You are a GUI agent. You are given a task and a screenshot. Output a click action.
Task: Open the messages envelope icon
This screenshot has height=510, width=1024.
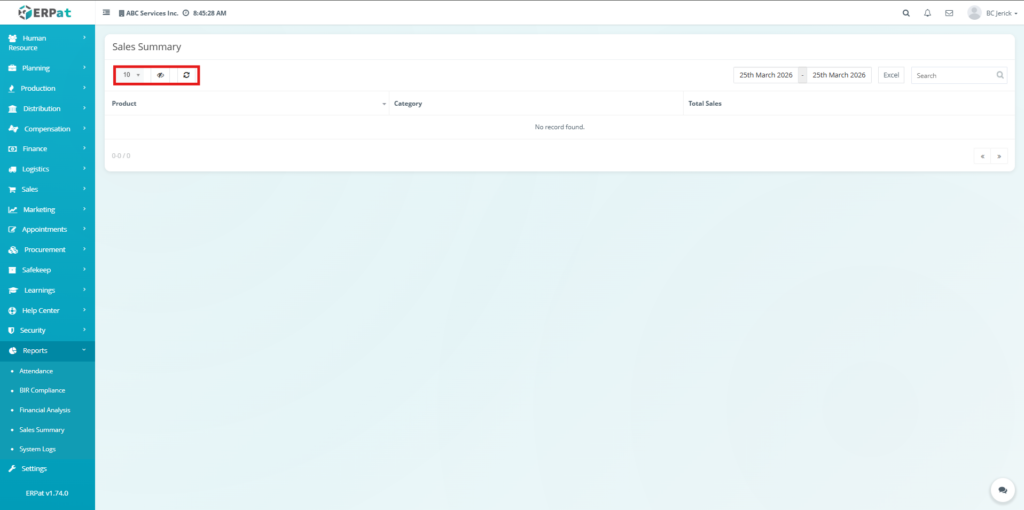(948, 13)
